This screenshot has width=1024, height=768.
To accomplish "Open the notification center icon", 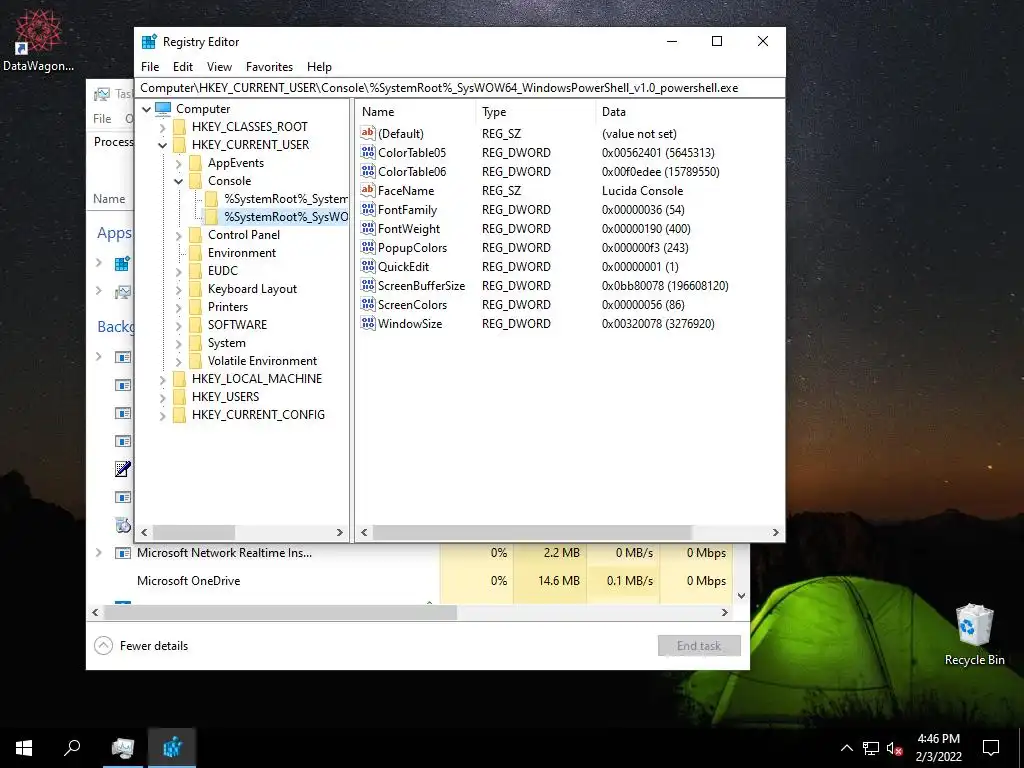I will click(991, 747).
